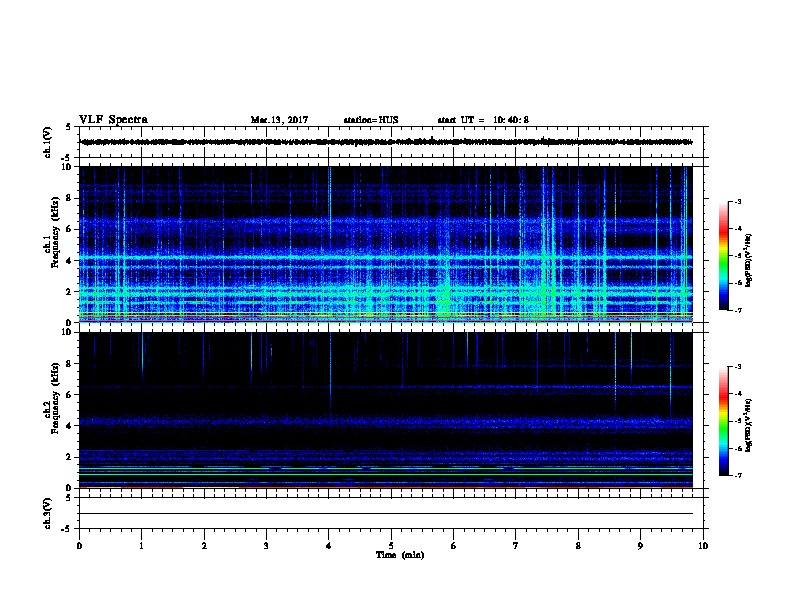
Task: Click the "ch.1(V)" waveform axis label
Action: point(47,142)
